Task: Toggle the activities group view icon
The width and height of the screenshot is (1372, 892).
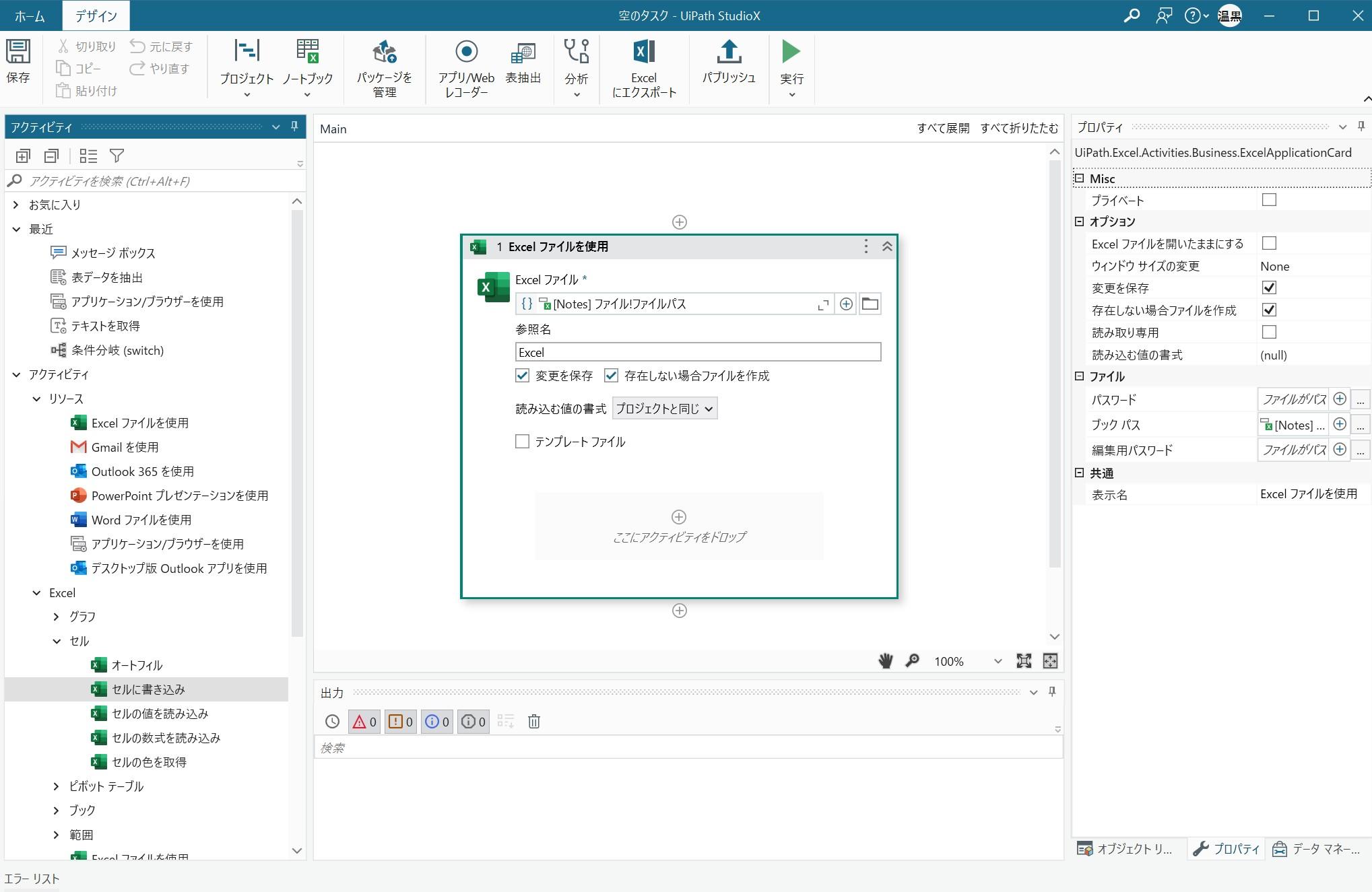Action: [88, 156]
